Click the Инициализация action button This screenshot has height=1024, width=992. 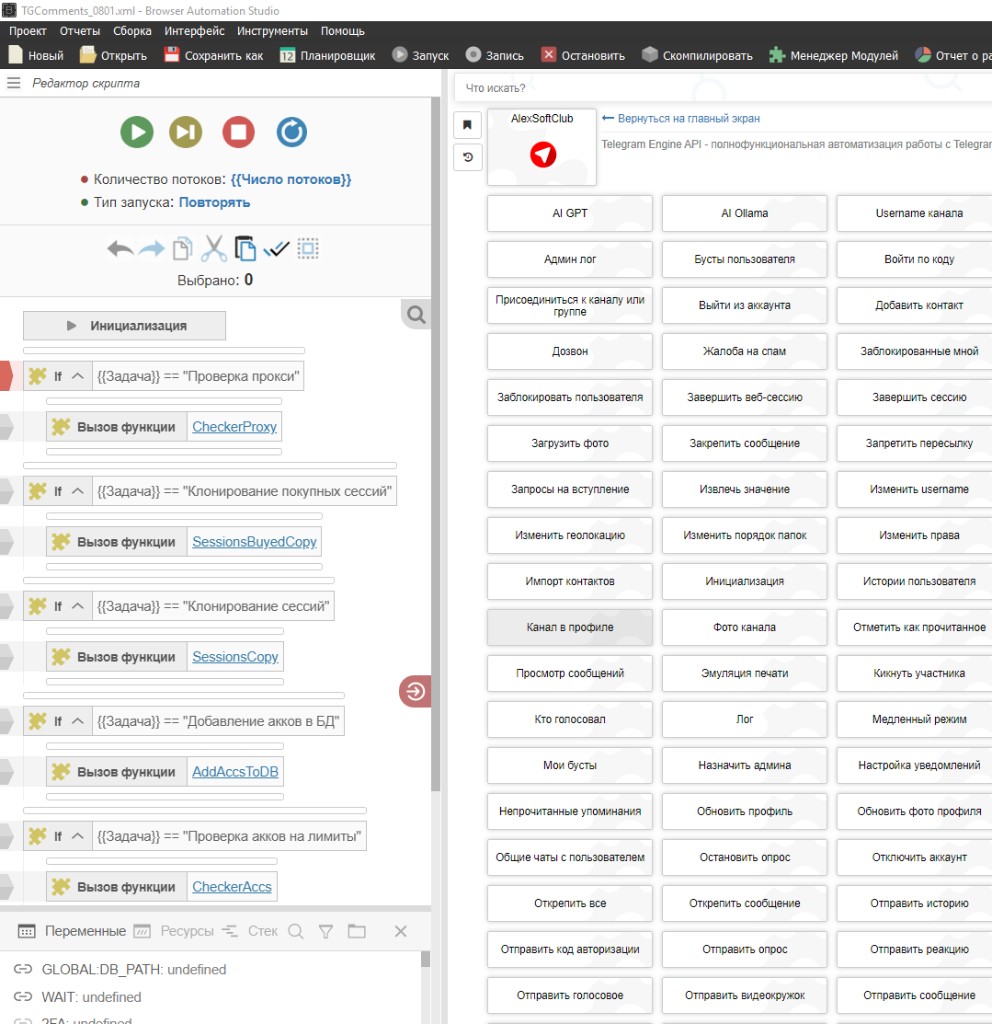[x=744, y=581]
